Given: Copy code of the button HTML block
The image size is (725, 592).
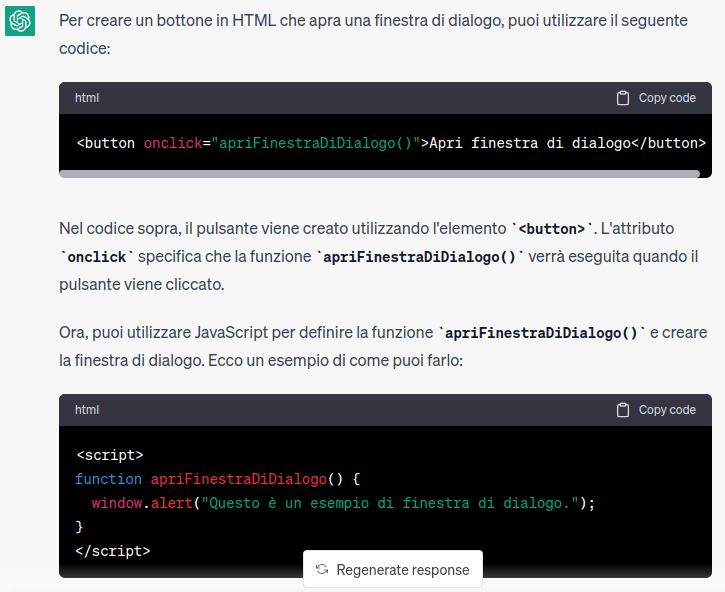Looking at the screenshot, I should [x=656, y=98].
